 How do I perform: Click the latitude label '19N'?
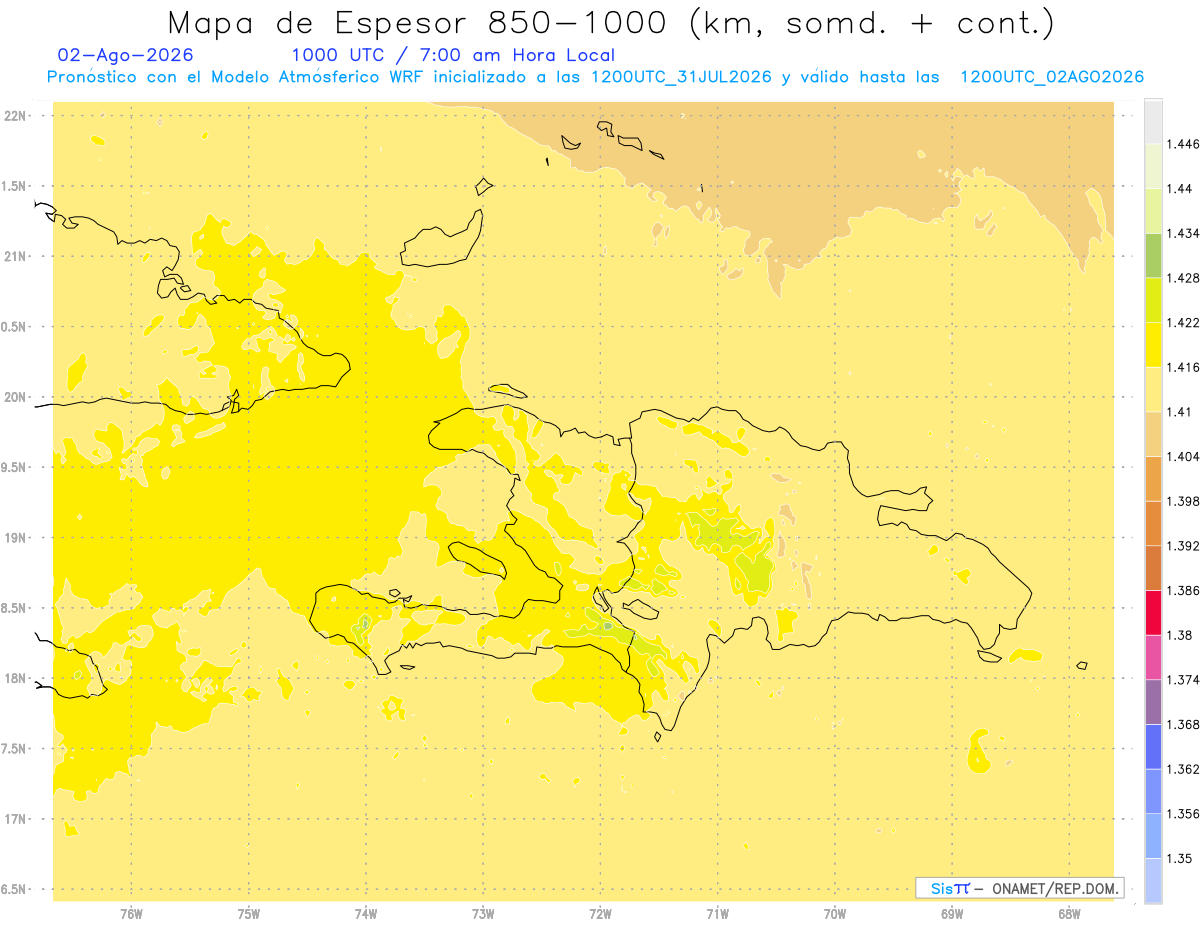coord(15,538)
